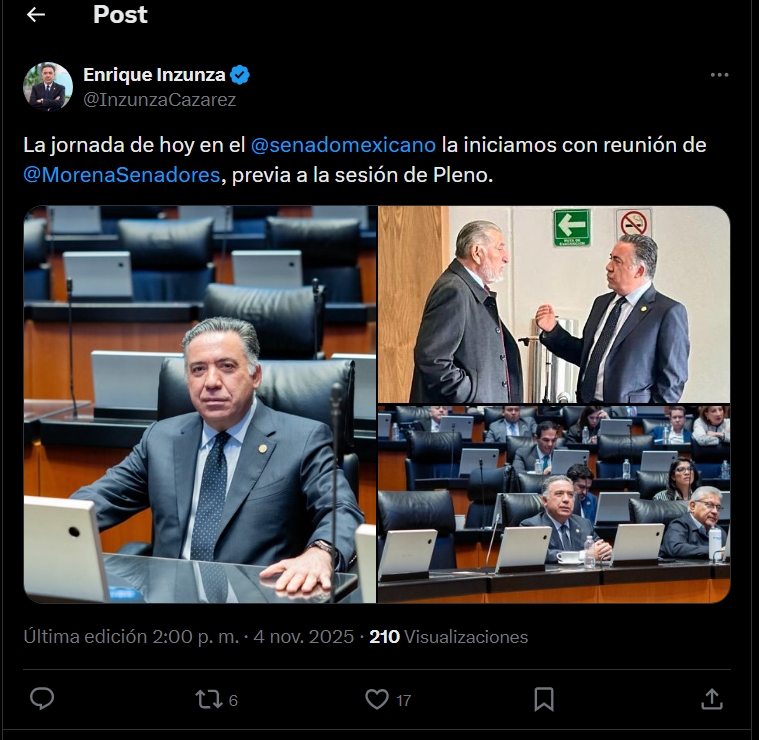Click the Post page heading
Screen dimensions: 759x740
[x=120, y=15]
